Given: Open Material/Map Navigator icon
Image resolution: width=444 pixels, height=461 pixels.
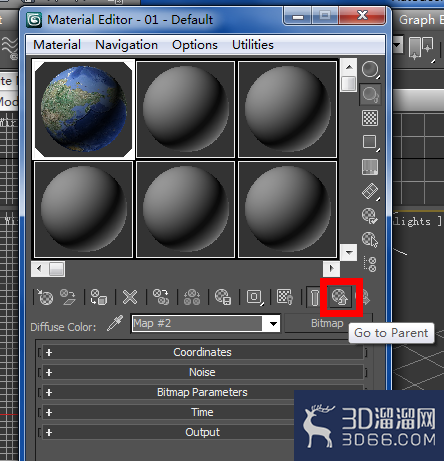Looking at the screenshot, I should (x=370, y=264).
